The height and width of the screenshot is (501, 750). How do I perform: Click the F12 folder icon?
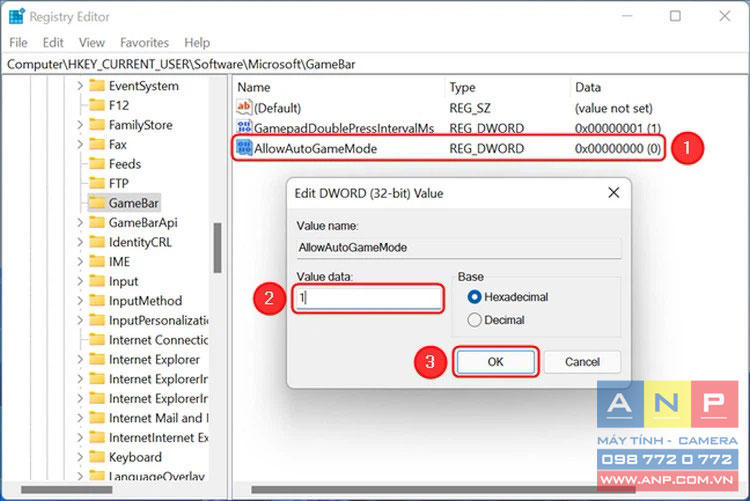97,105
